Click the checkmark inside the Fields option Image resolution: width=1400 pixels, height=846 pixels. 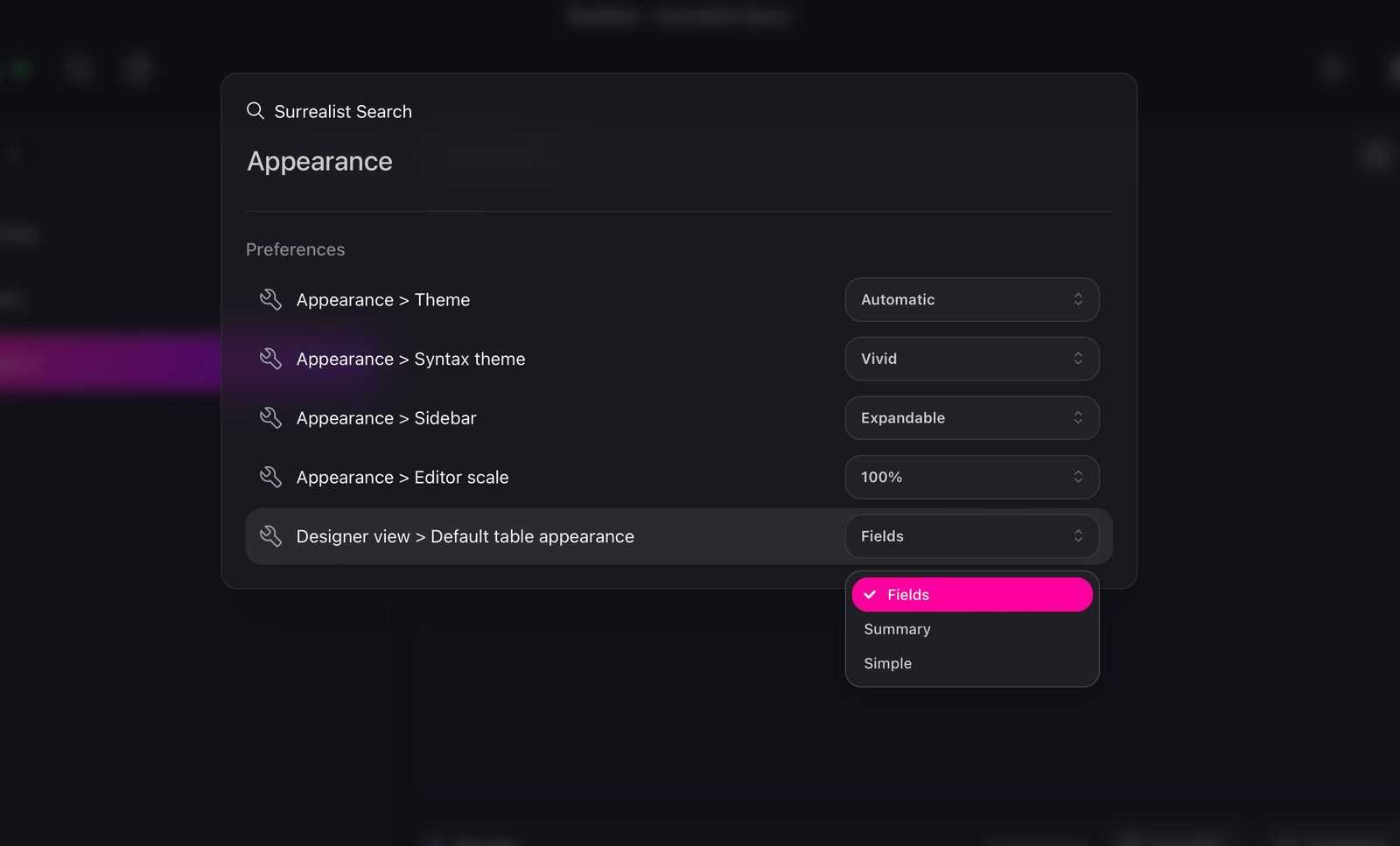coord(870,594)
